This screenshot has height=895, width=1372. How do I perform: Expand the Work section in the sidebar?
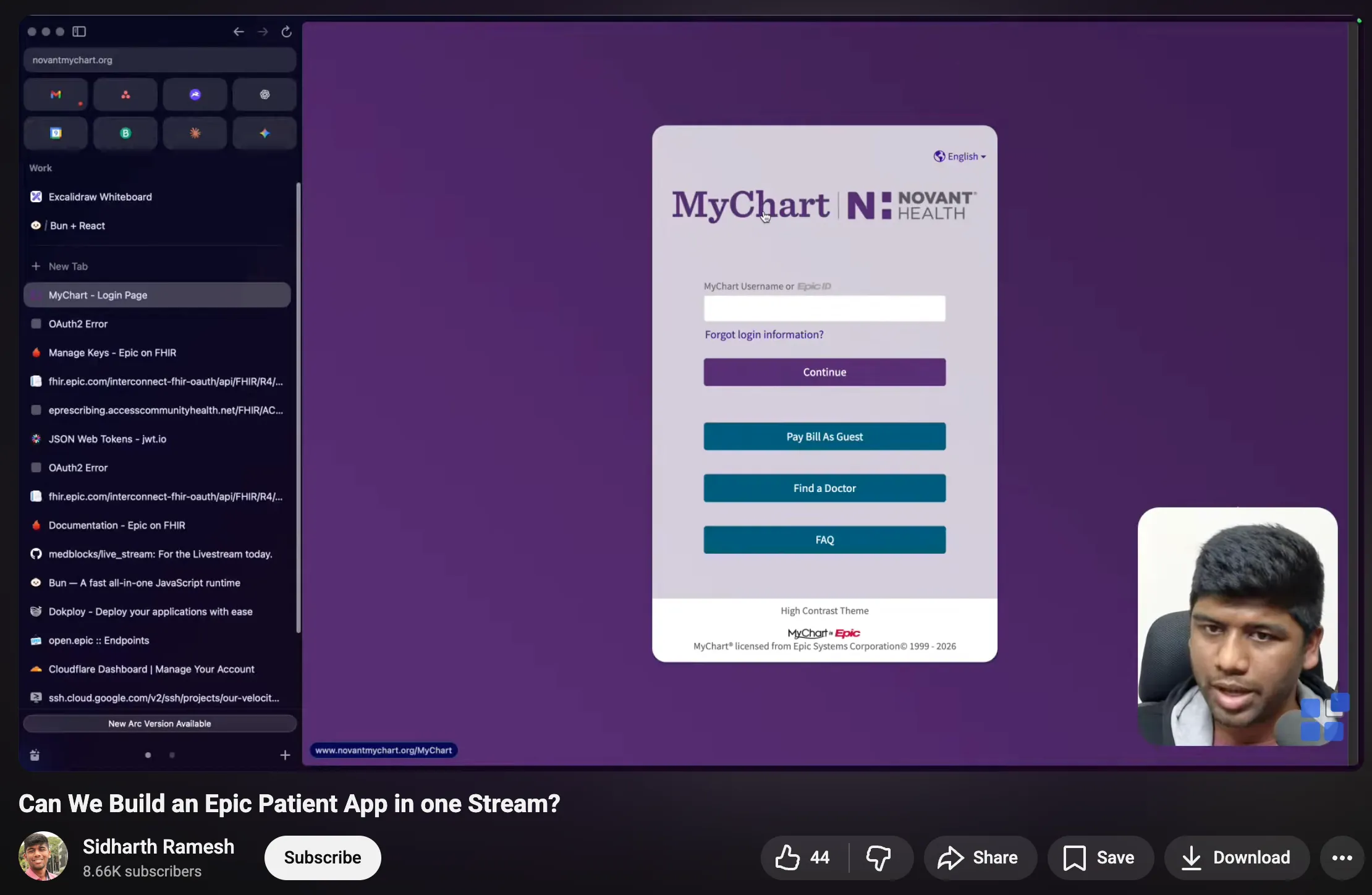point(41,168)
